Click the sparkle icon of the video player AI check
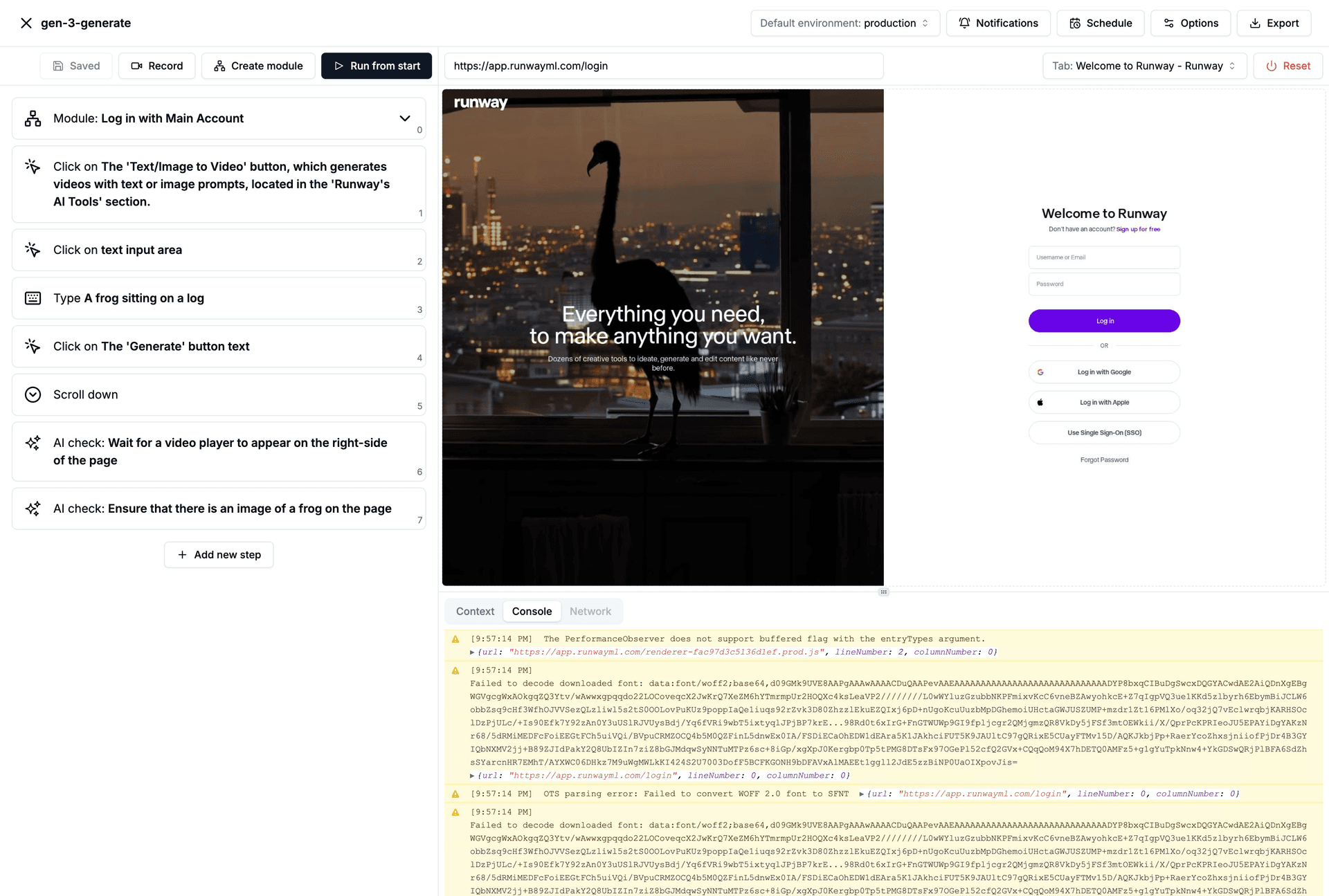 pyautogui.click(x=33, y=443)
